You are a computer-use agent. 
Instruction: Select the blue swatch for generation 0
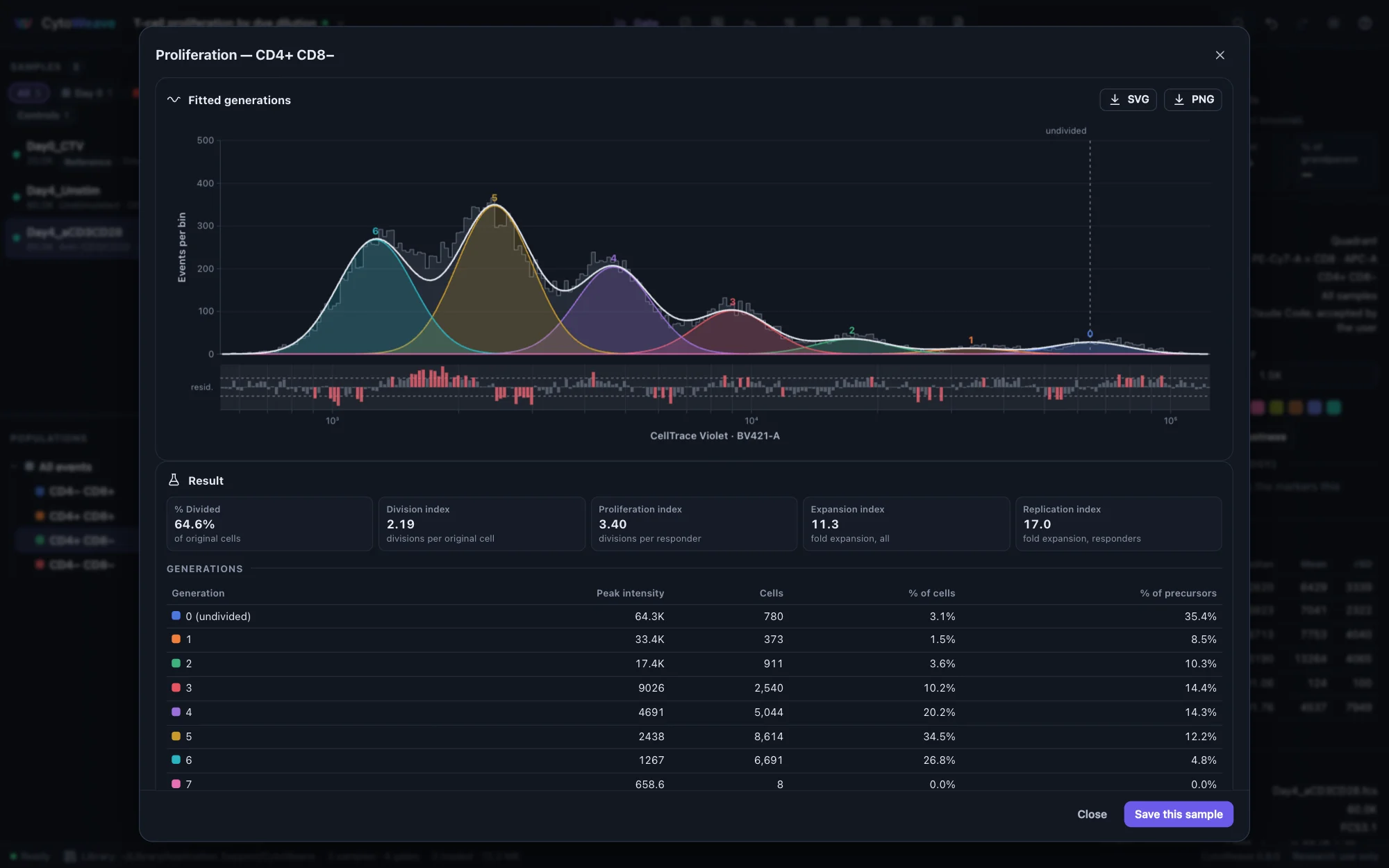(176, 616)
